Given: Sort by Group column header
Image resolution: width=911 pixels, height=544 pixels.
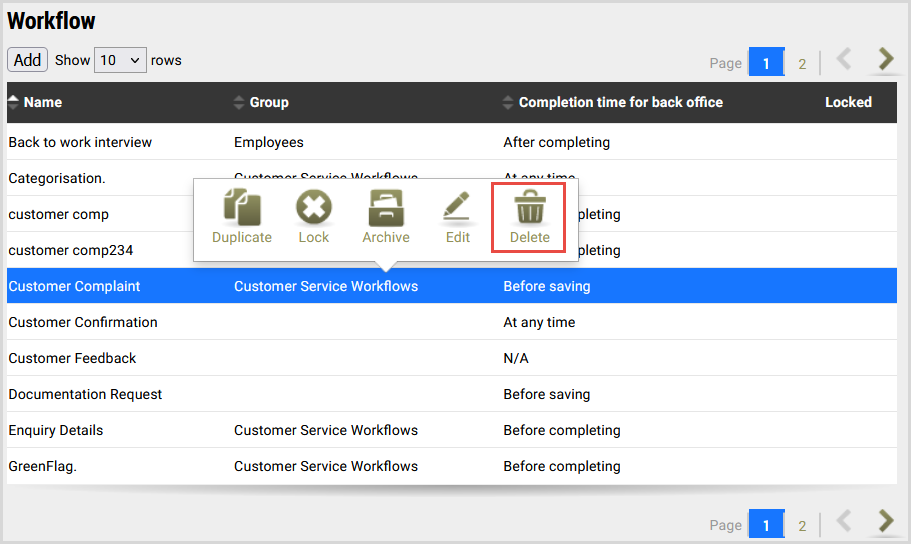Looking at the screenshot, I should [x=268, y=102].
